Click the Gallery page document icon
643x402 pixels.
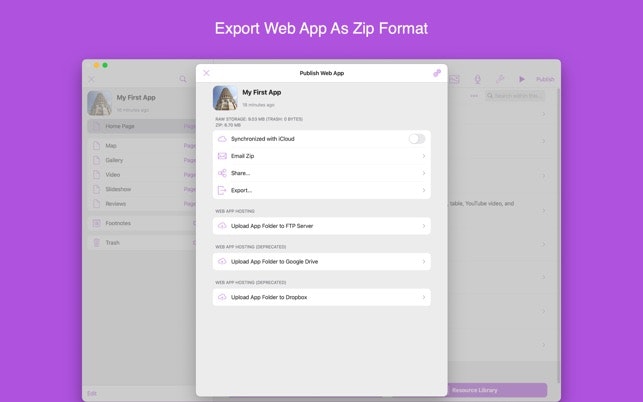(x=96, y=160)
